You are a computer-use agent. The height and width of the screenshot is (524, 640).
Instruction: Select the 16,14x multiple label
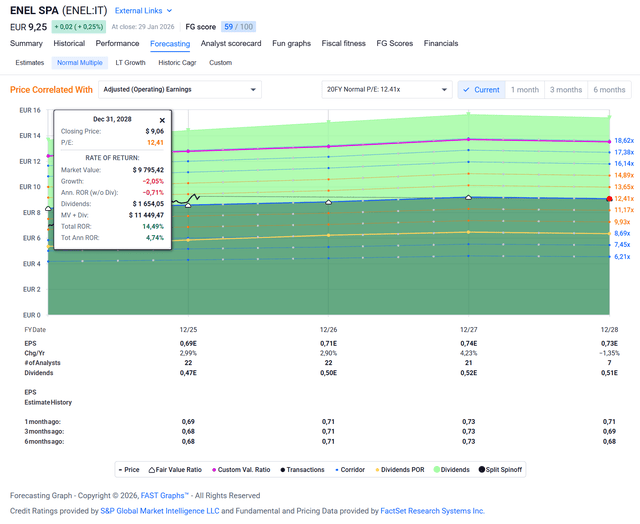point(624,164)
